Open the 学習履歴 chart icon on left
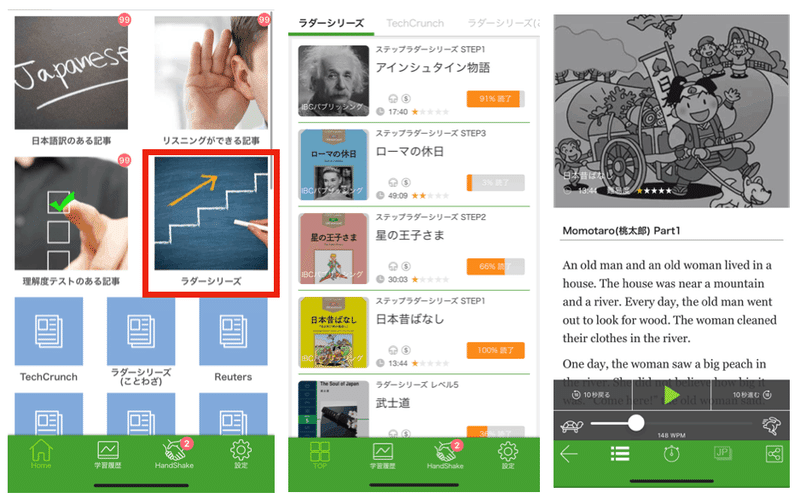800x498 pixels. coord(108,454)
